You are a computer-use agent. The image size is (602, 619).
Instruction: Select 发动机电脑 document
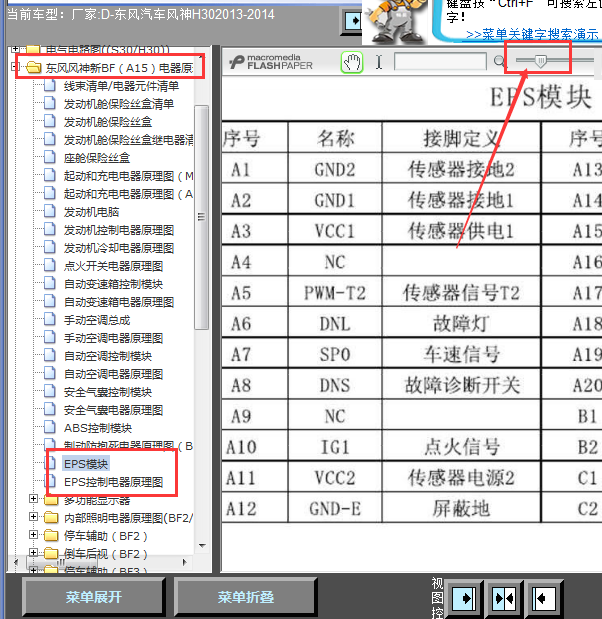point(91,212)
